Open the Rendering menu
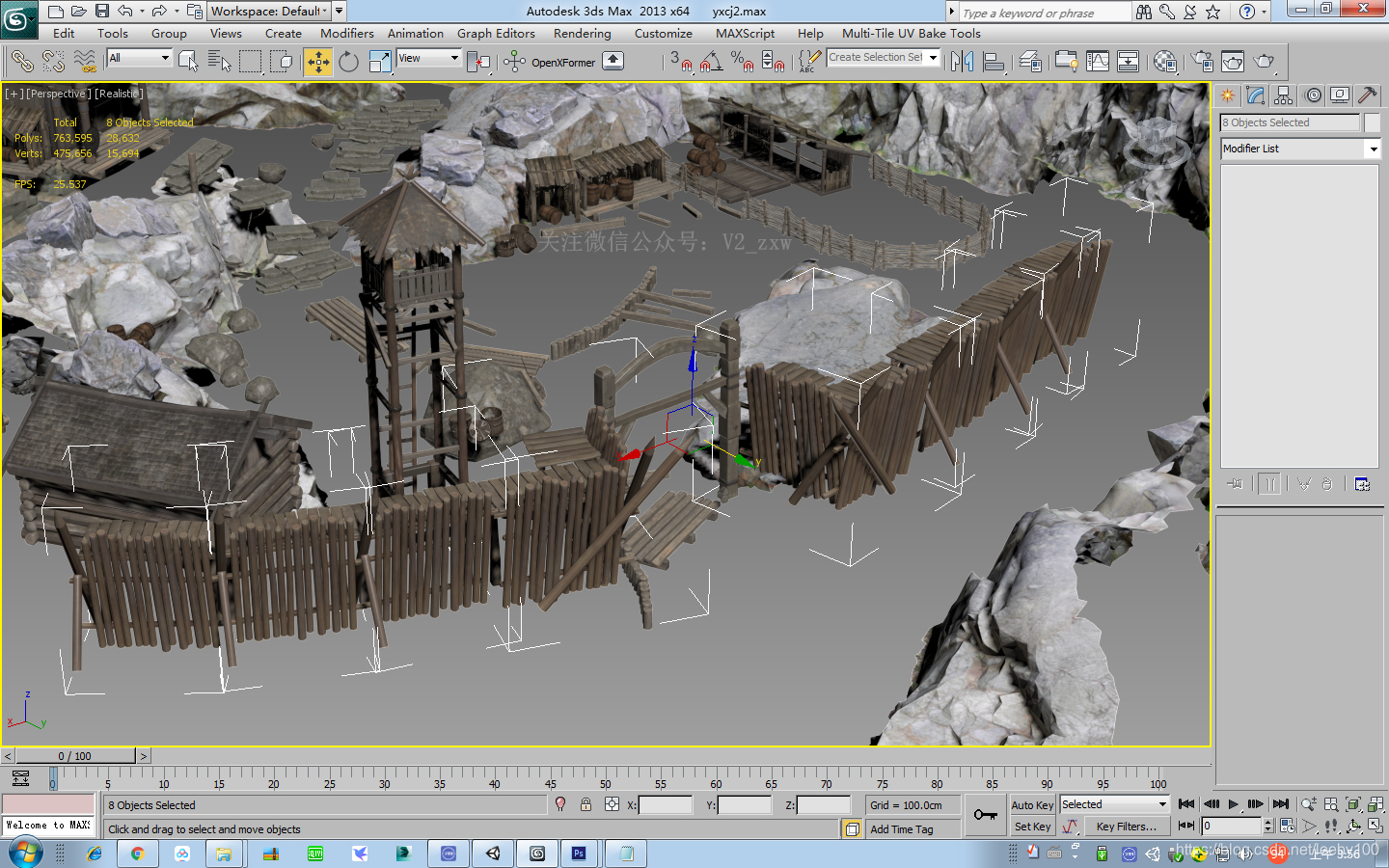Screen dimensions: 1389x868 (582, 33)
